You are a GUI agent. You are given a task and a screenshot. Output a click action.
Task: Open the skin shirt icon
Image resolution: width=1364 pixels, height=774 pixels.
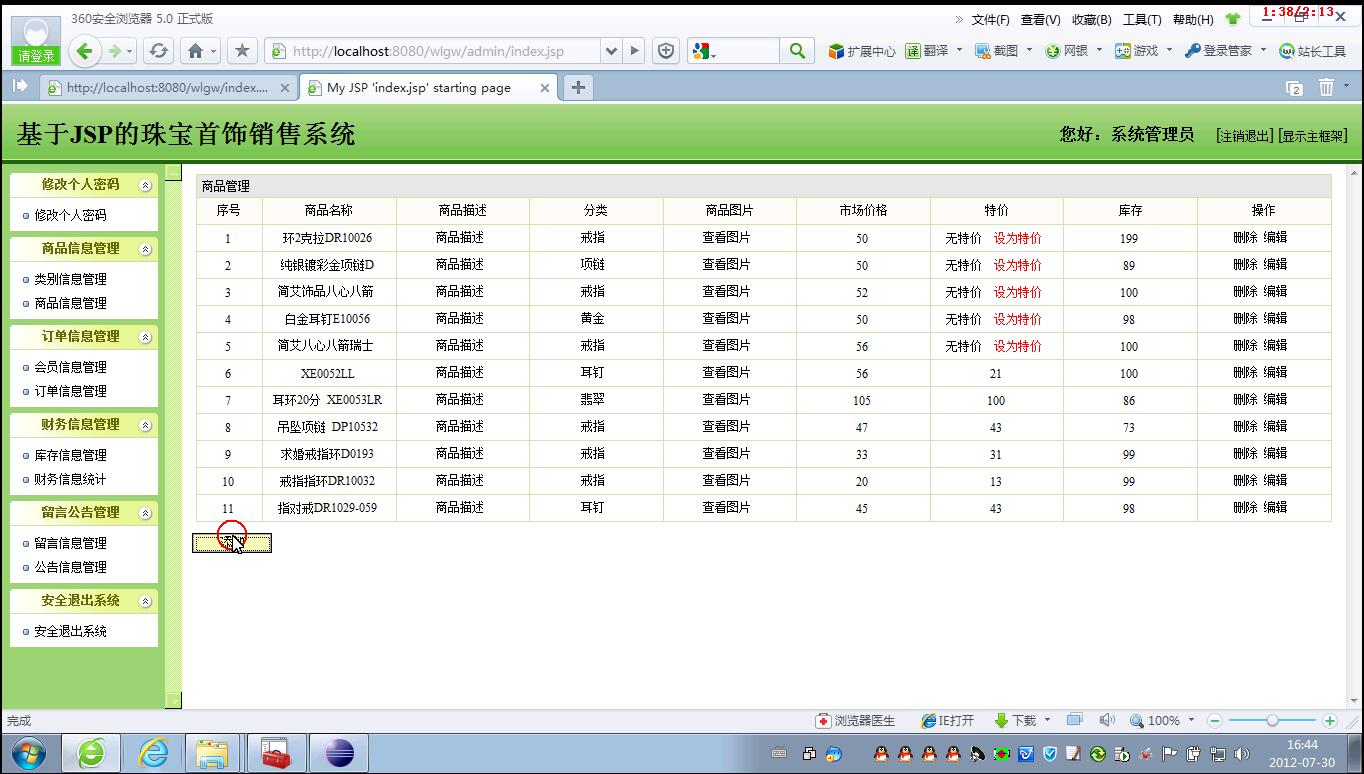1232,19
